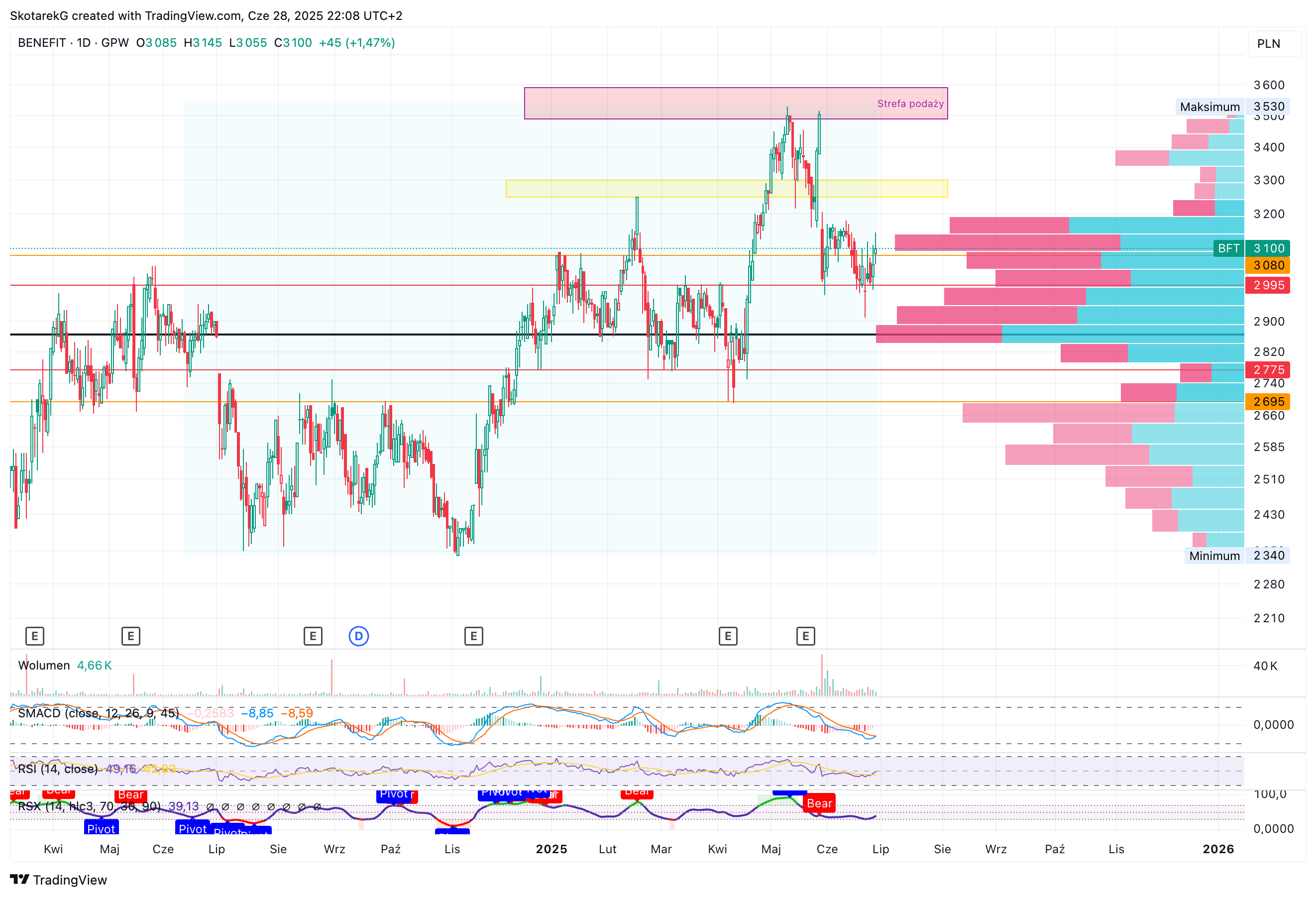The image size is (1316, 897).
Task: Select the orange 2695 price level label
Action: 1267,402
